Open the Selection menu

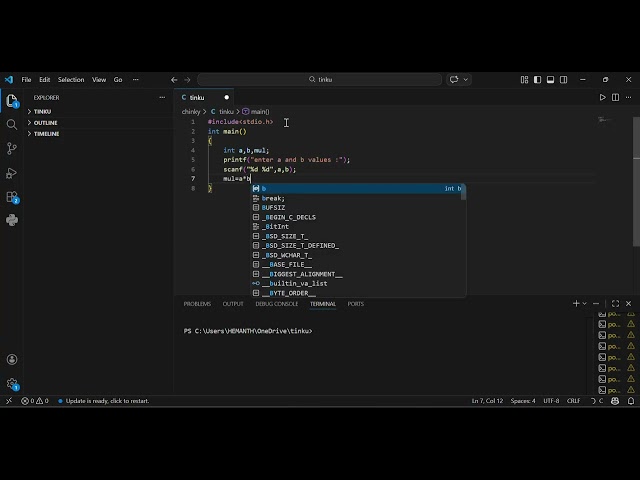(x=71, y=80)
